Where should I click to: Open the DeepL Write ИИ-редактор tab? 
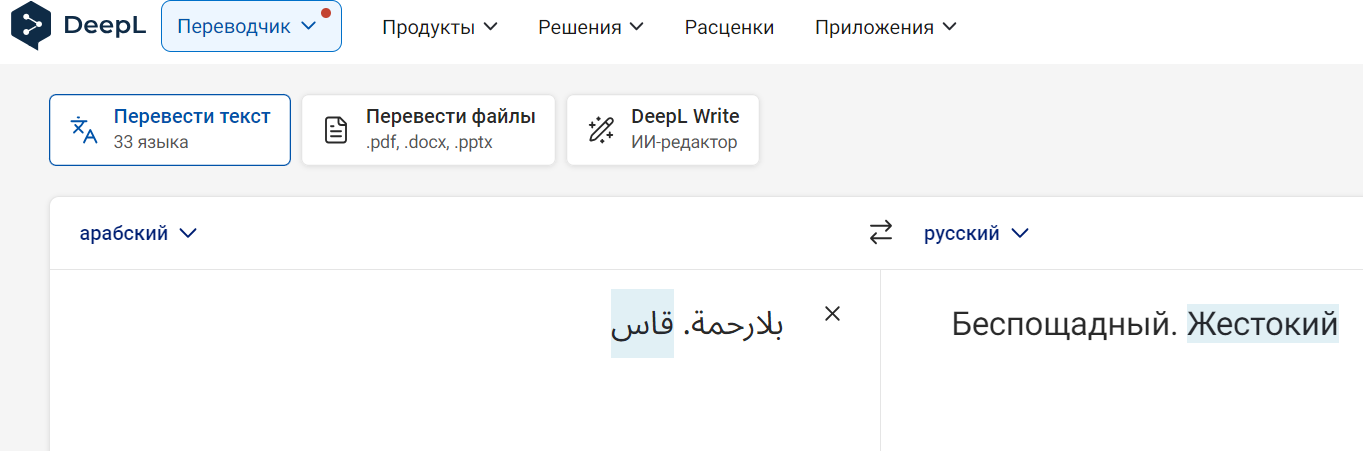tap(663, 130)
